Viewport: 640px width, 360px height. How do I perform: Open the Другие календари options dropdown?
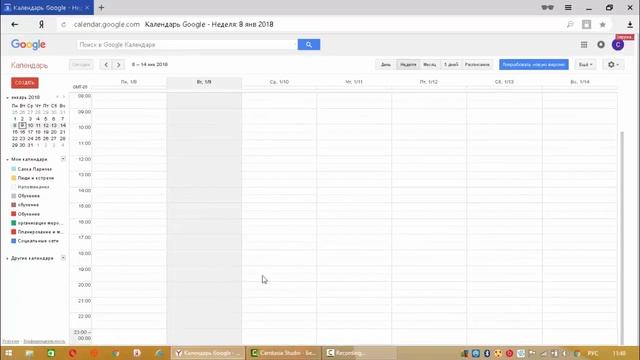click(63, 258)
